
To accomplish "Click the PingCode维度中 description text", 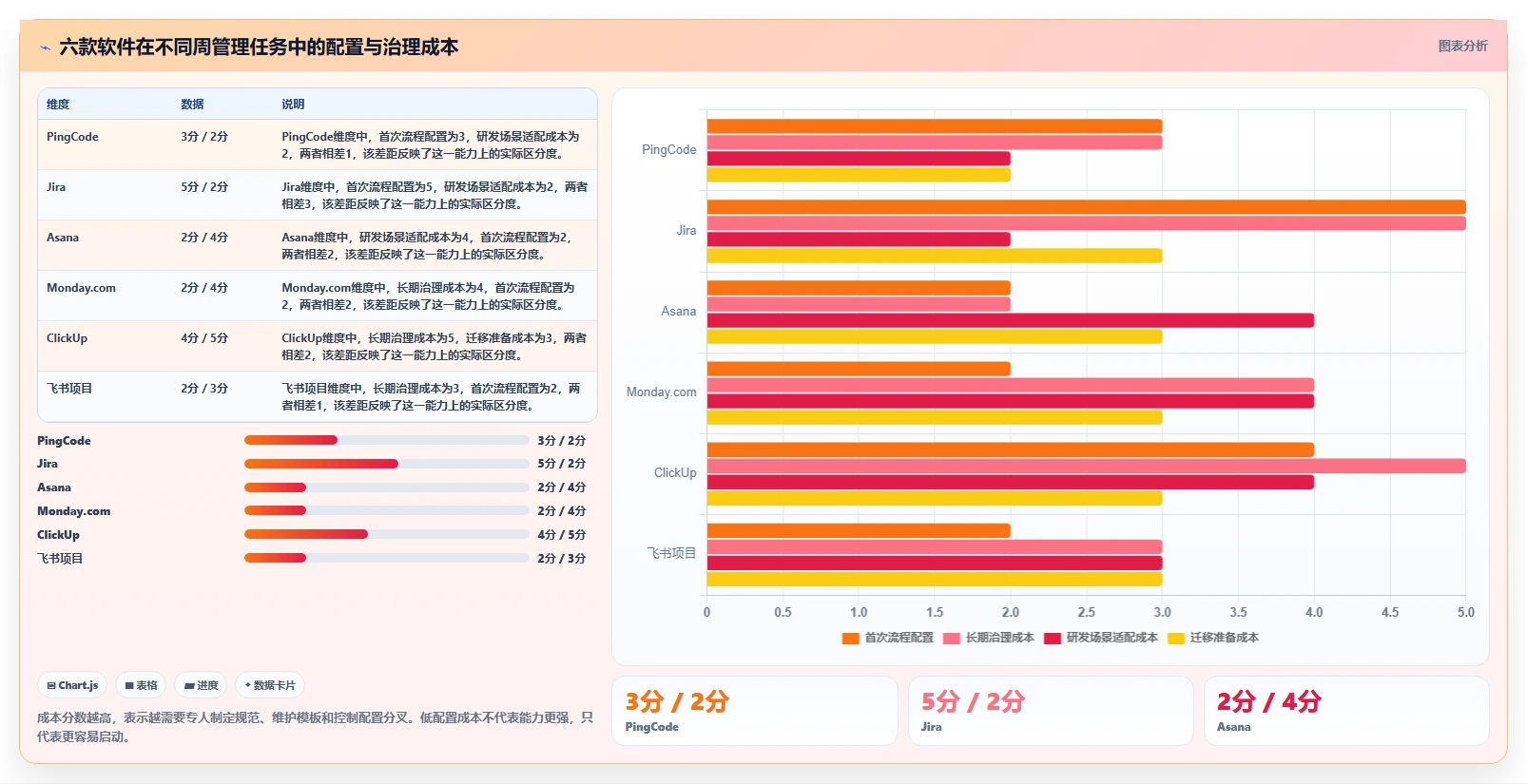I will 431,145.
